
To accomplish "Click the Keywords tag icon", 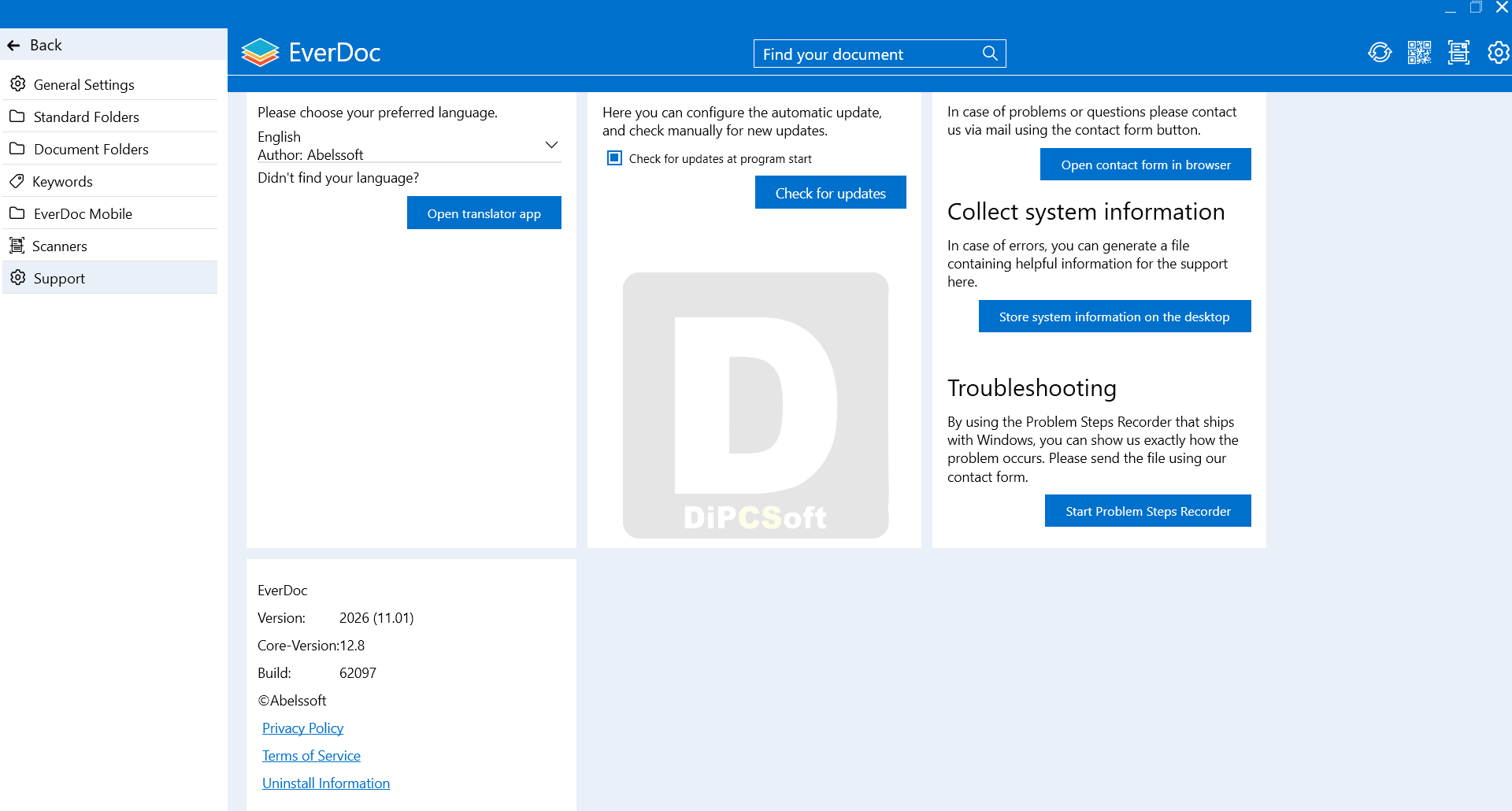I will click(x=17, y=181).
